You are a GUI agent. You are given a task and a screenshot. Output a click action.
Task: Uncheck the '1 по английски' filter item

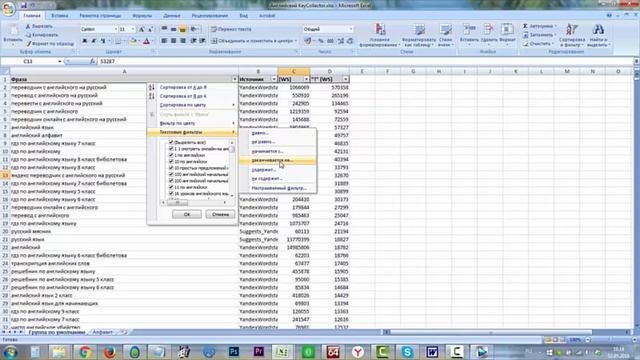171,155
